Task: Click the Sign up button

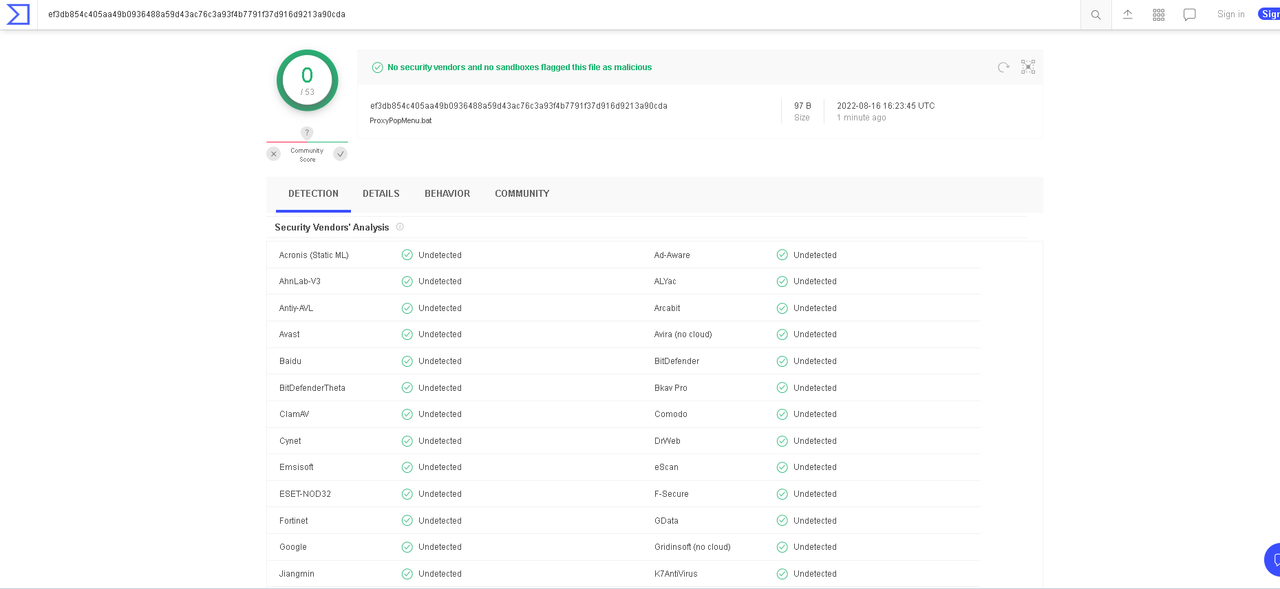Action: point(1269,14)
